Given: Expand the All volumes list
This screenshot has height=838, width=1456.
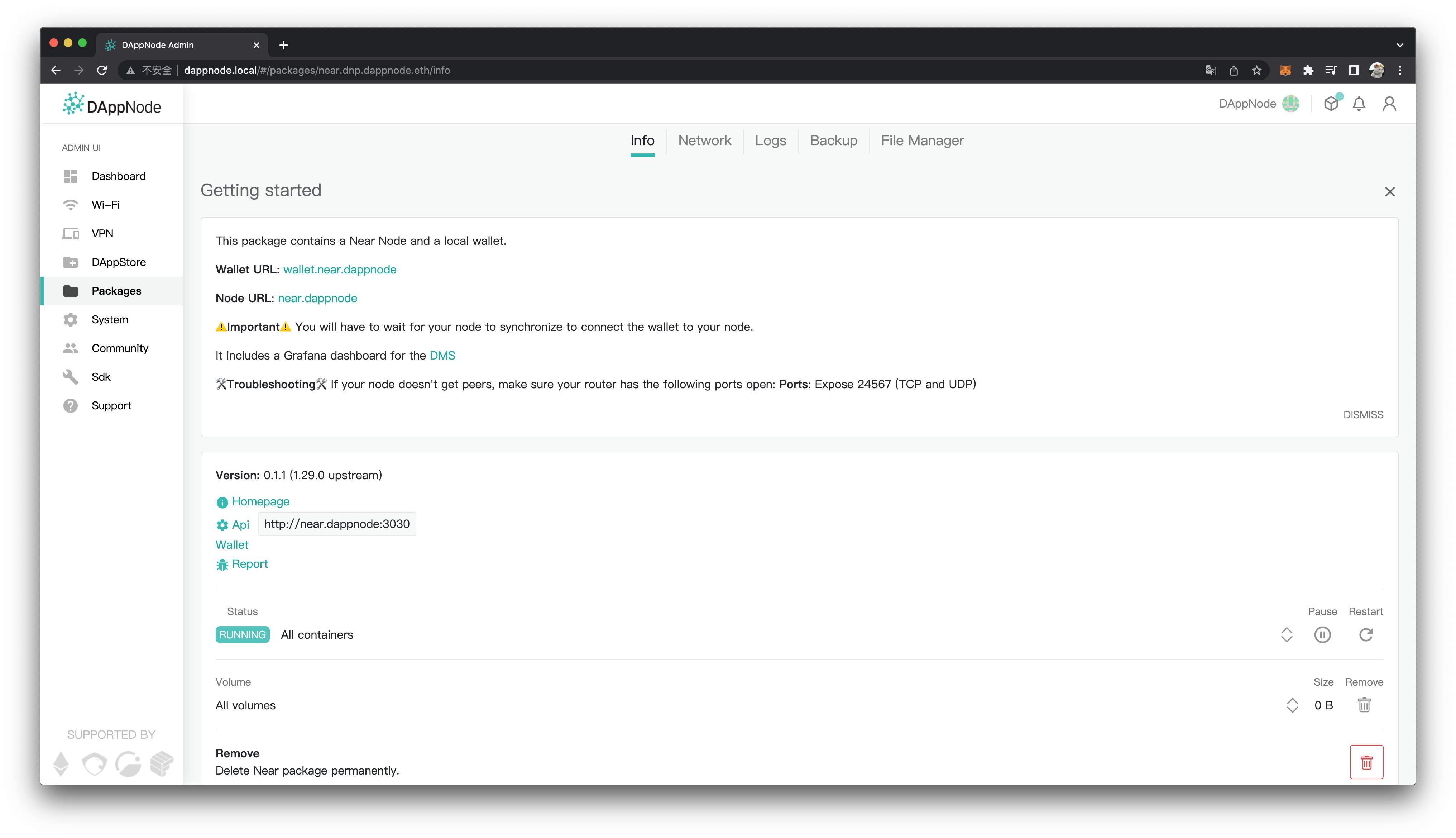Looking at the screenshot, I should pyautogui.click(x=1292, y=706).
